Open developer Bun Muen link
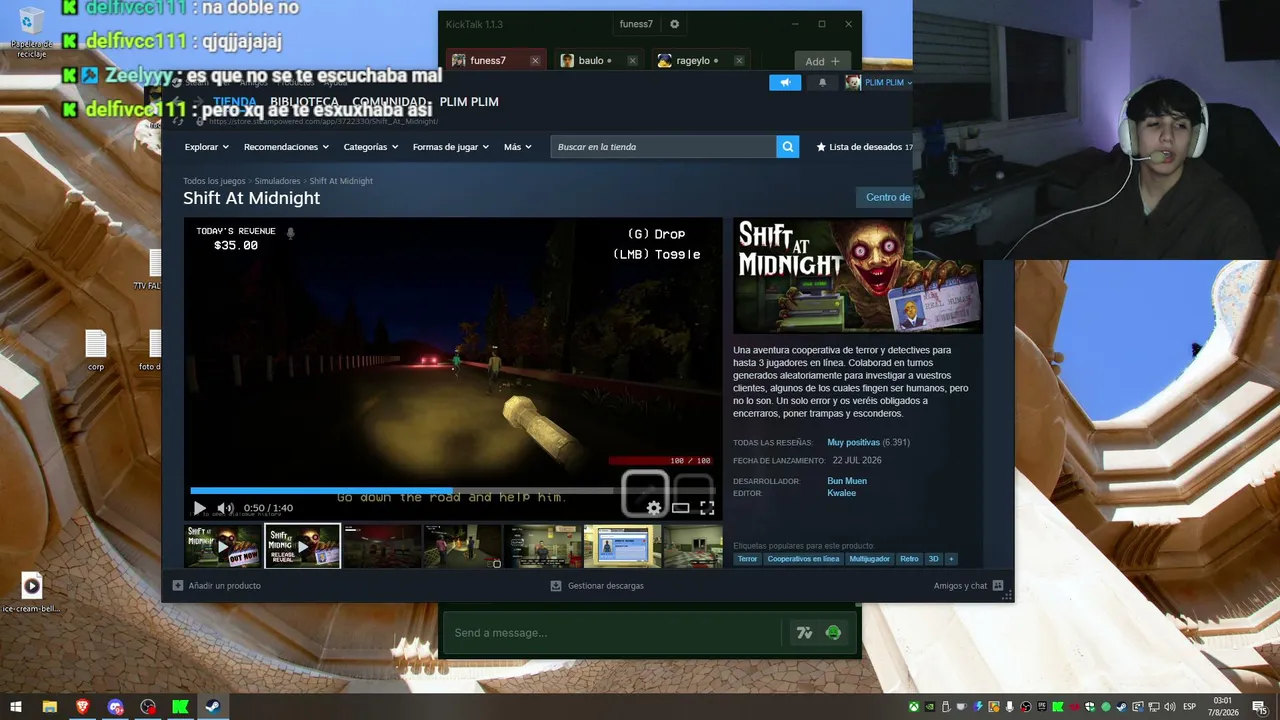The height and width of the screenshot is (720, 1280). (847, 481)
